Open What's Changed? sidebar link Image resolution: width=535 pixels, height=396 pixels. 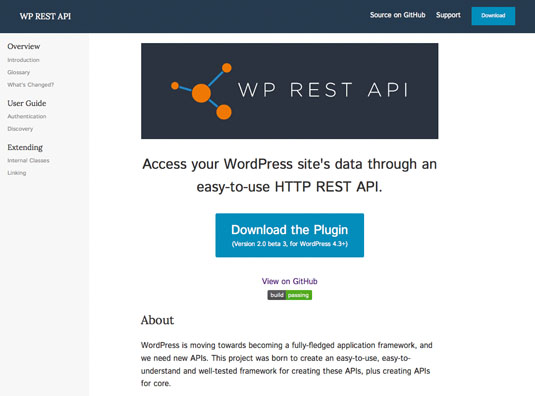click(x=31, y=85)
